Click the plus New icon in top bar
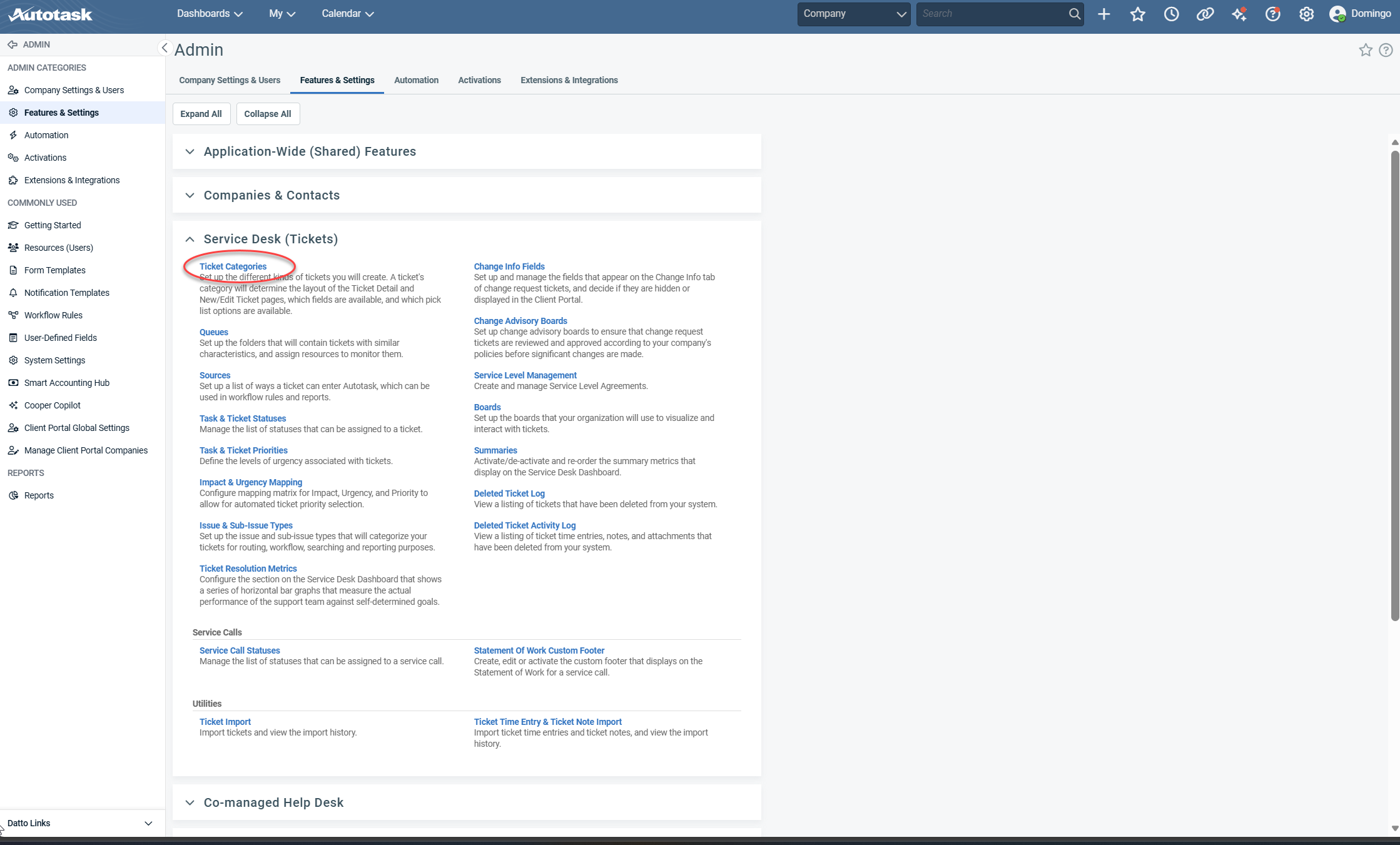 [1104, 14]
